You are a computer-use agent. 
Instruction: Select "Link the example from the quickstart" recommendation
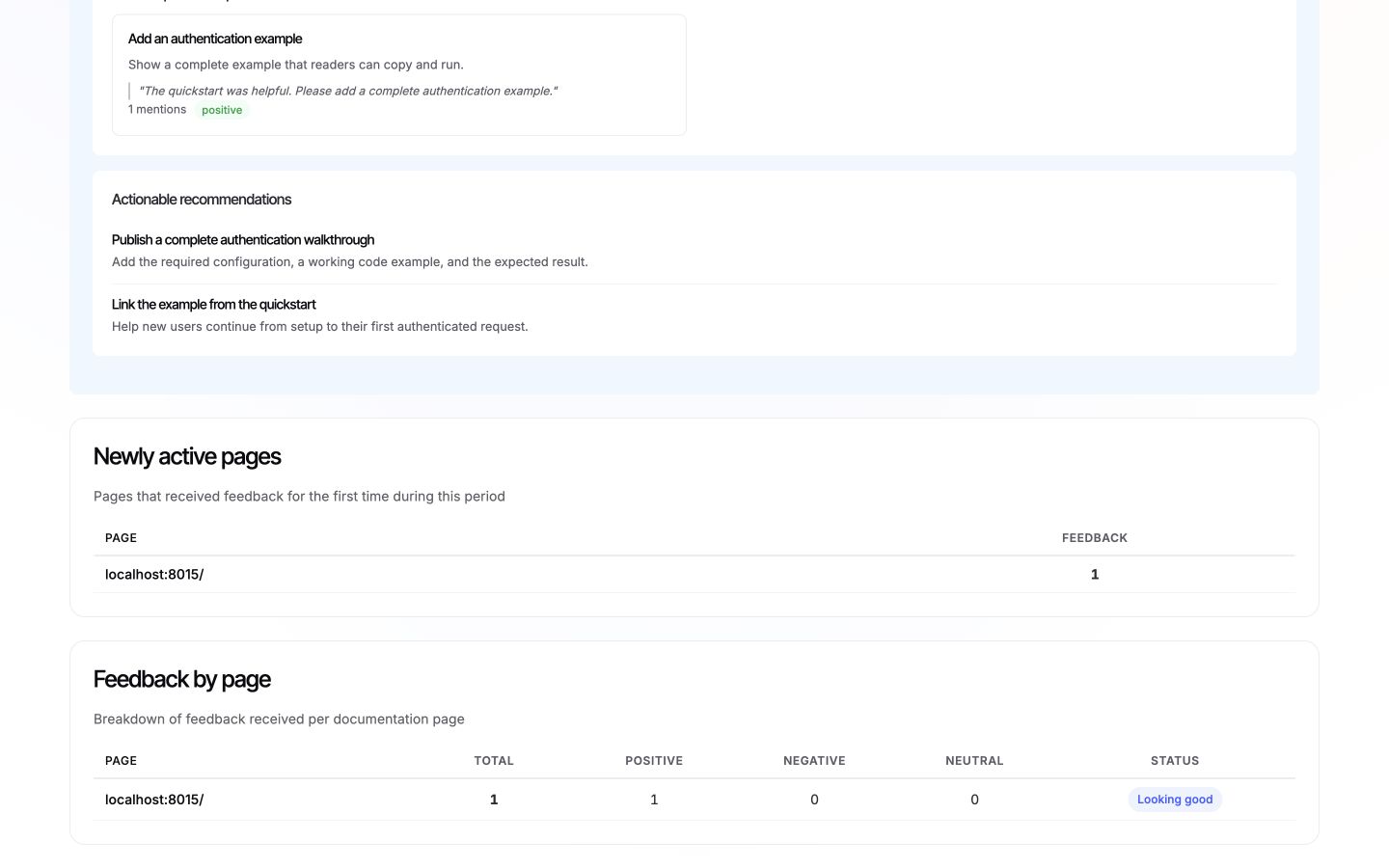point(214,305)
